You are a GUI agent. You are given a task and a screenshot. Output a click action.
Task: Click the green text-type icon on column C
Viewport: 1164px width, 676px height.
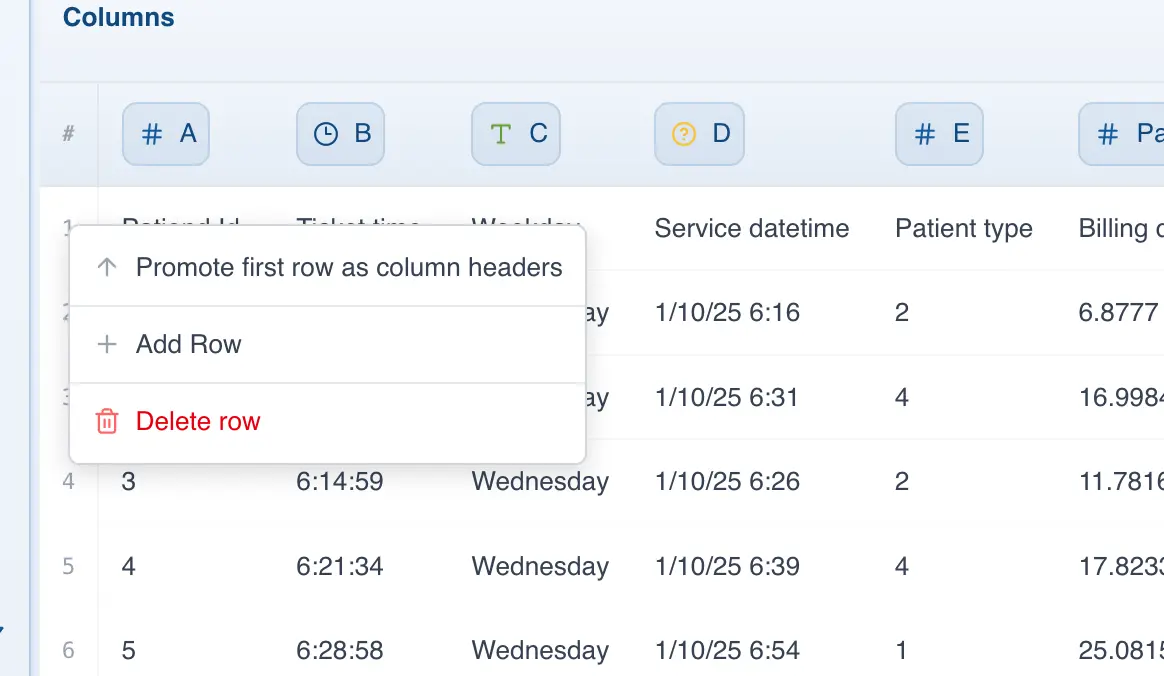click(501, 134)
